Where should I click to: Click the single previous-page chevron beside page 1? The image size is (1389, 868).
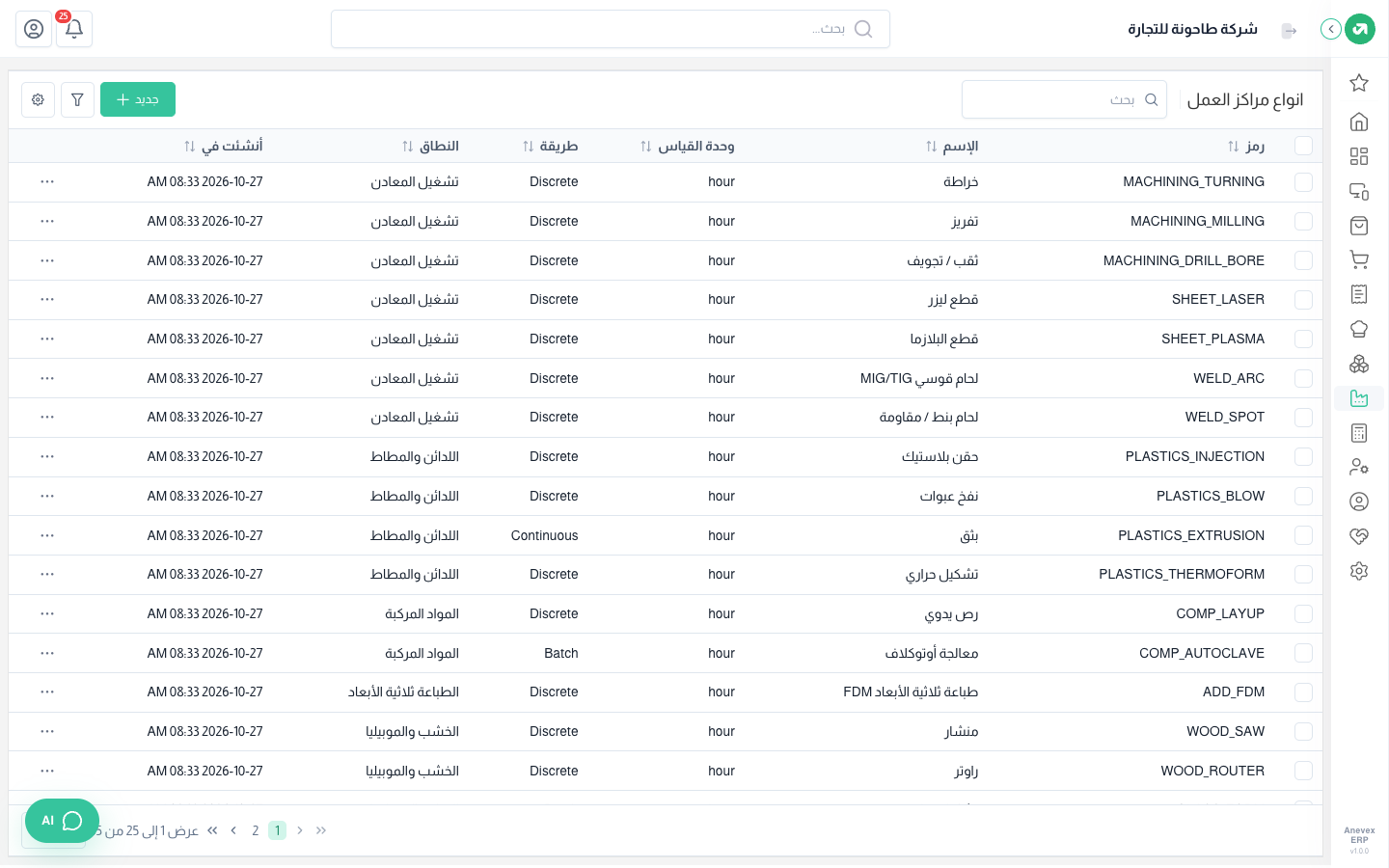click(300, 830)
